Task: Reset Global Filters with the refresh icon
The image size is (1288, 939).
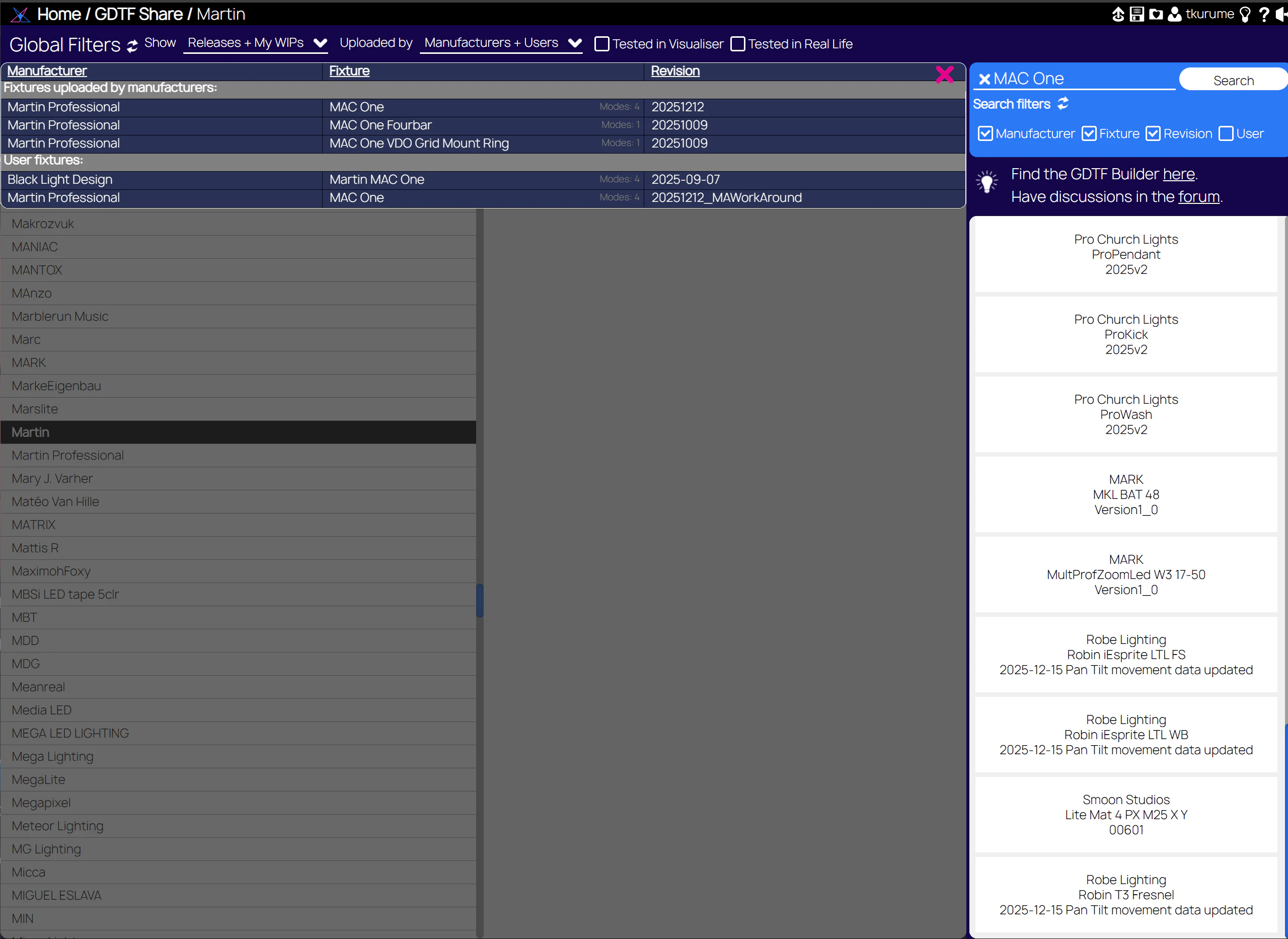Action: click(132, 46)
